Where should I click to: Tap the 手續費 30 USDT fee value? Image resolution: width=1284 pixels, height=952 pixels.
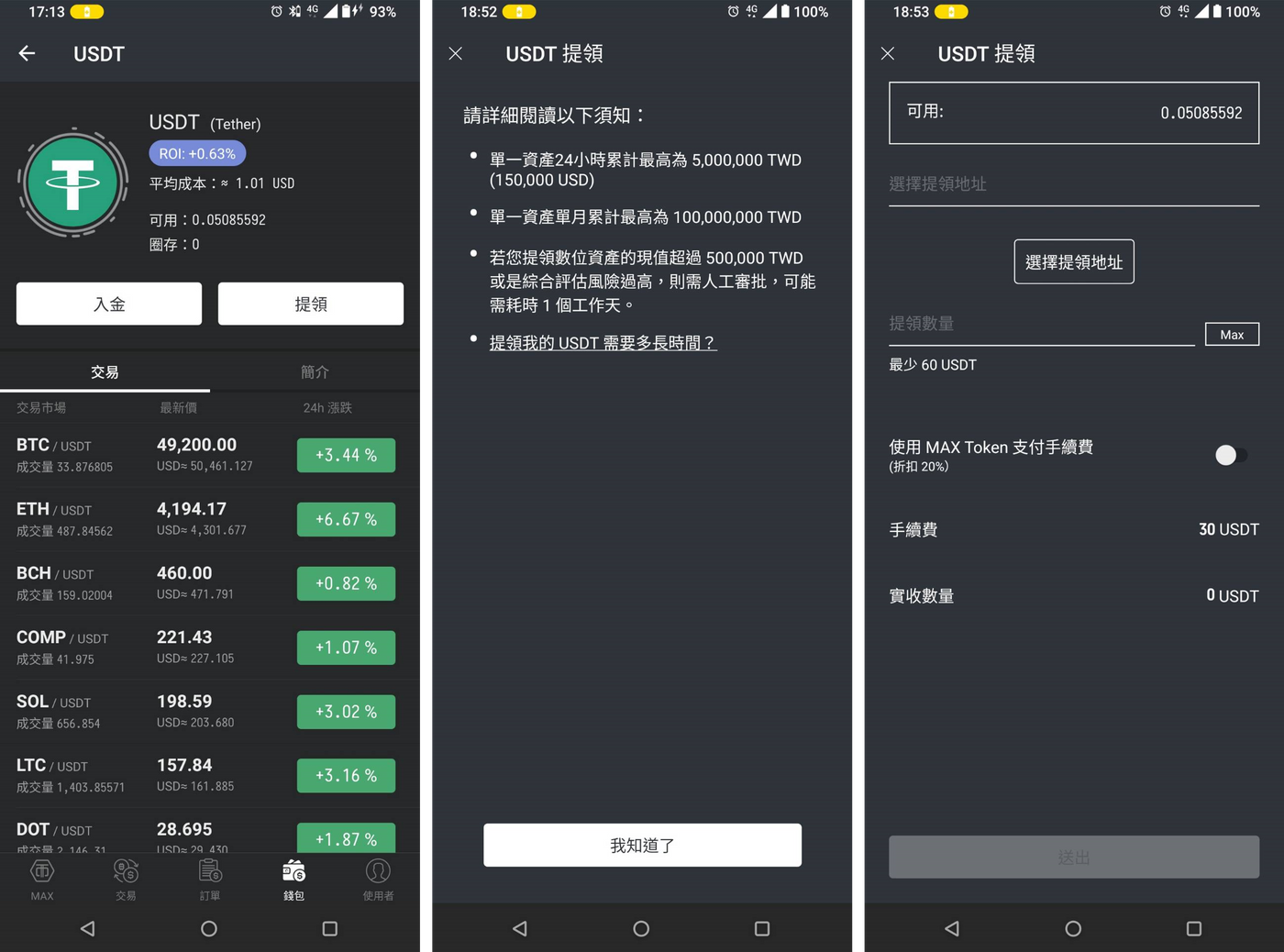click(x=1228, y=529)
